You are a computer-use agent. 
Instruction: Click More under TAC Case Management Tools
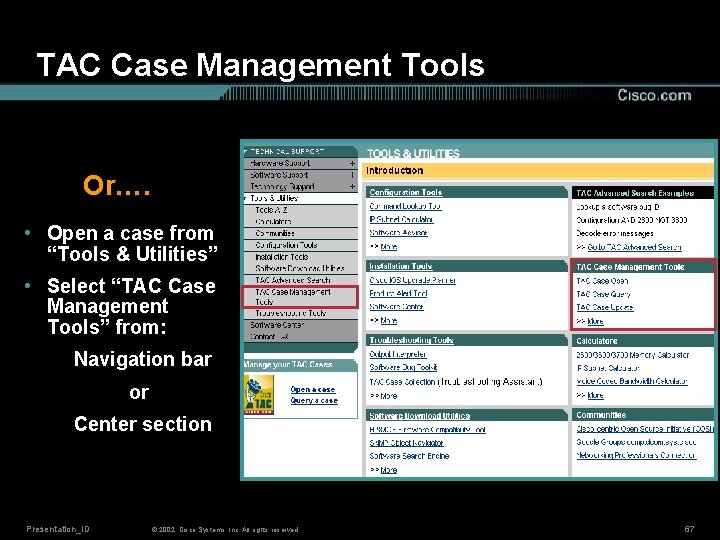[595, 321]
